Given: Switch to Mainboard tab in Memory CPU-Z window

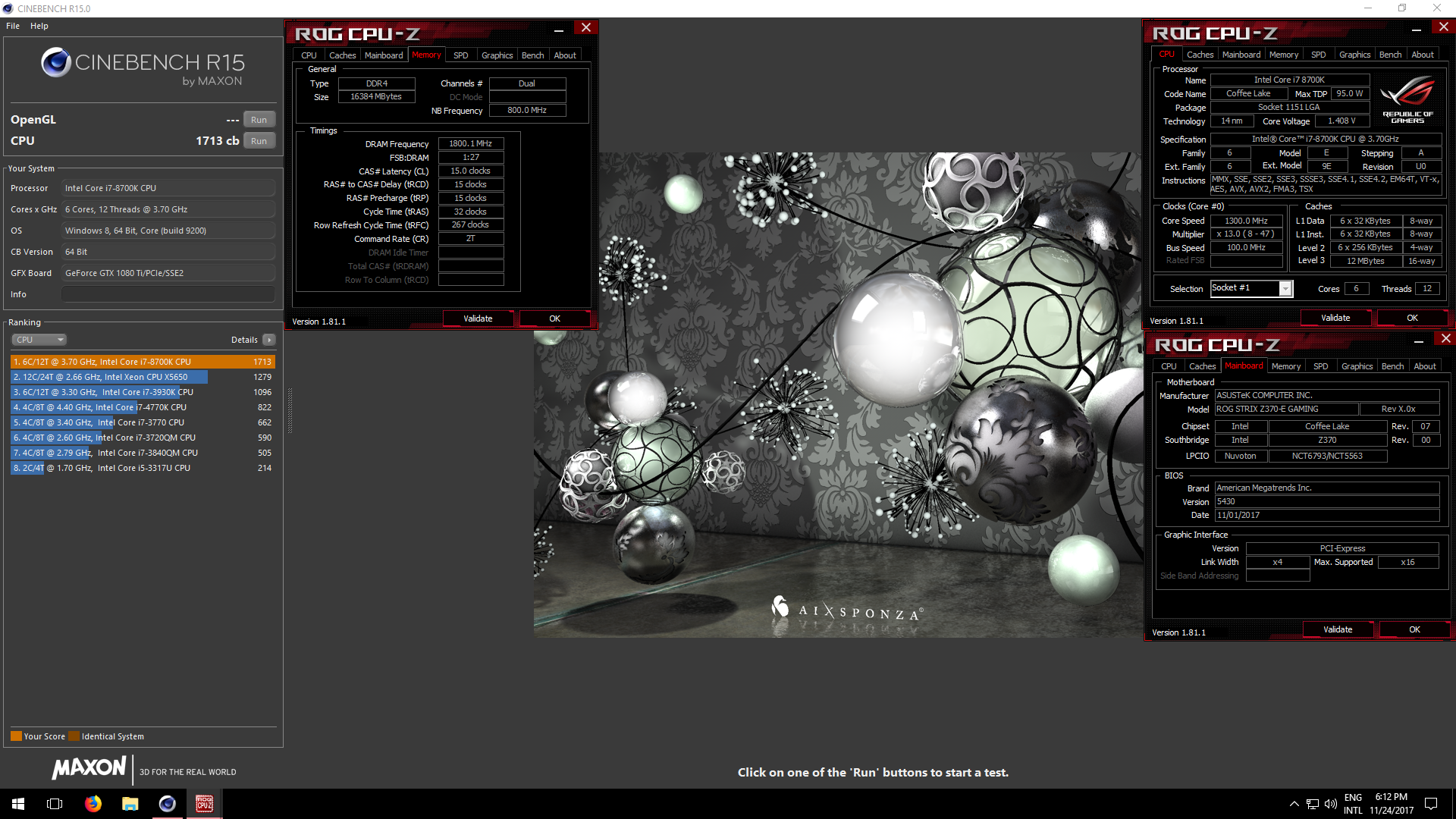Looking at the screenshot, I should tap(384, 55).
